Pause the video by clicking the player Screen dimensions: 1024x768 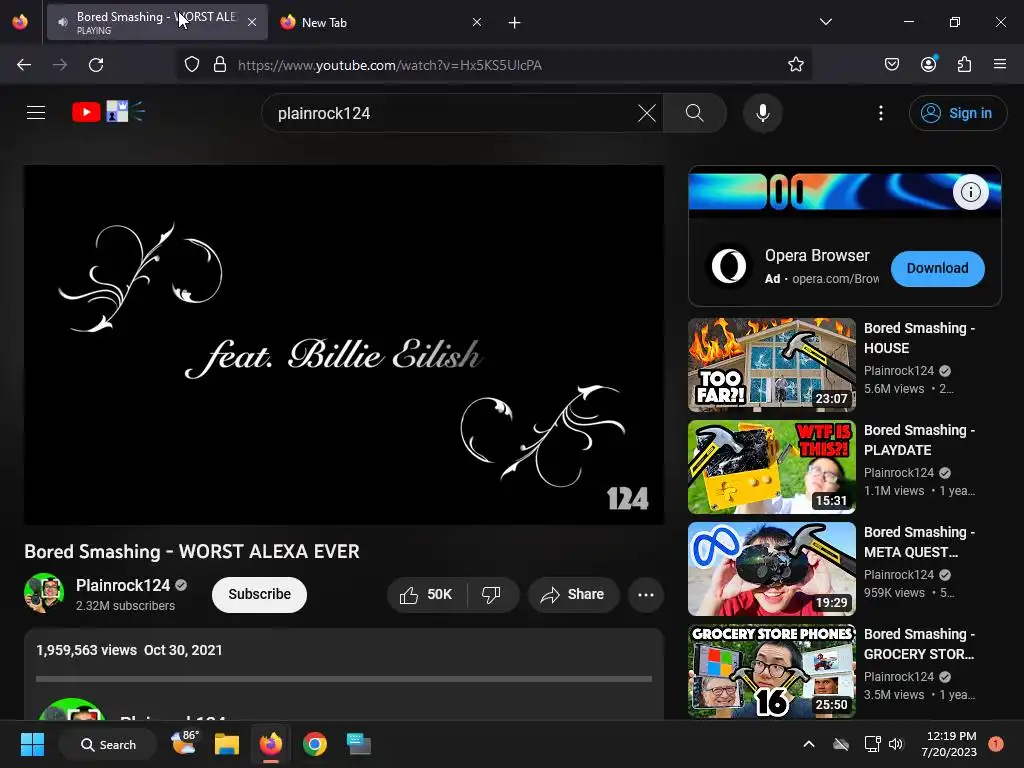pos(344,345)
